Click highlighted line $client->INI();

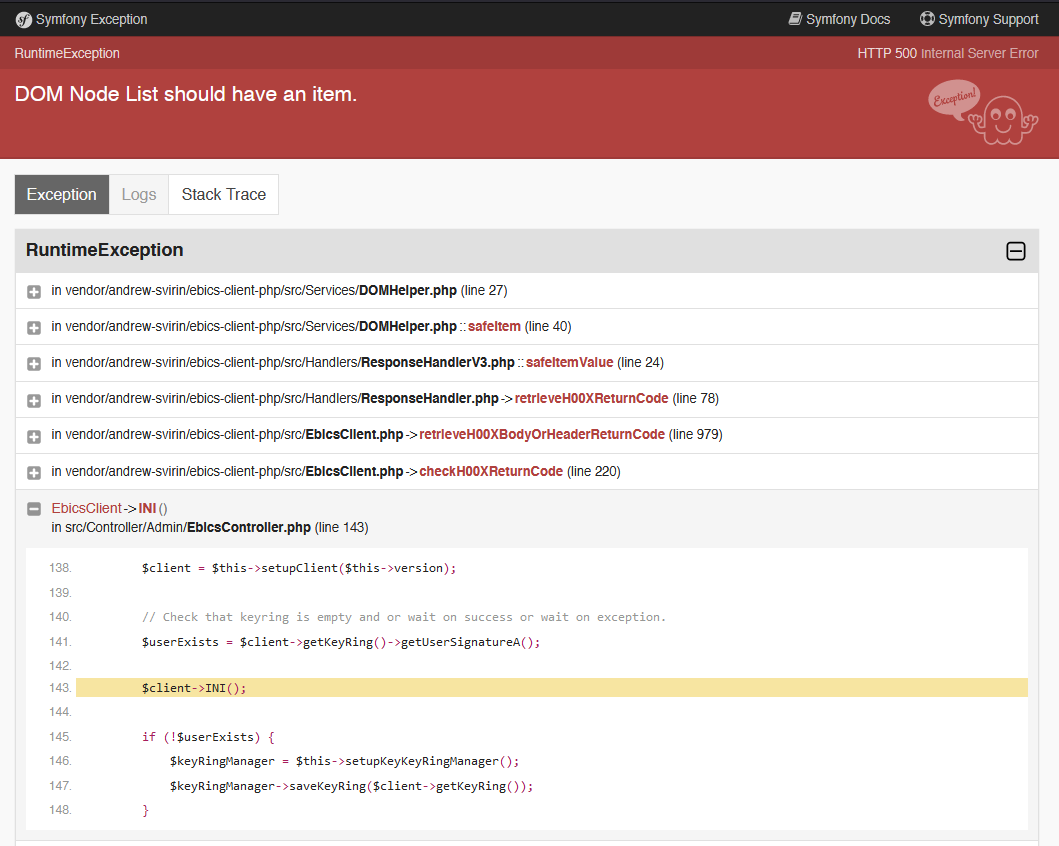[552, 688]
